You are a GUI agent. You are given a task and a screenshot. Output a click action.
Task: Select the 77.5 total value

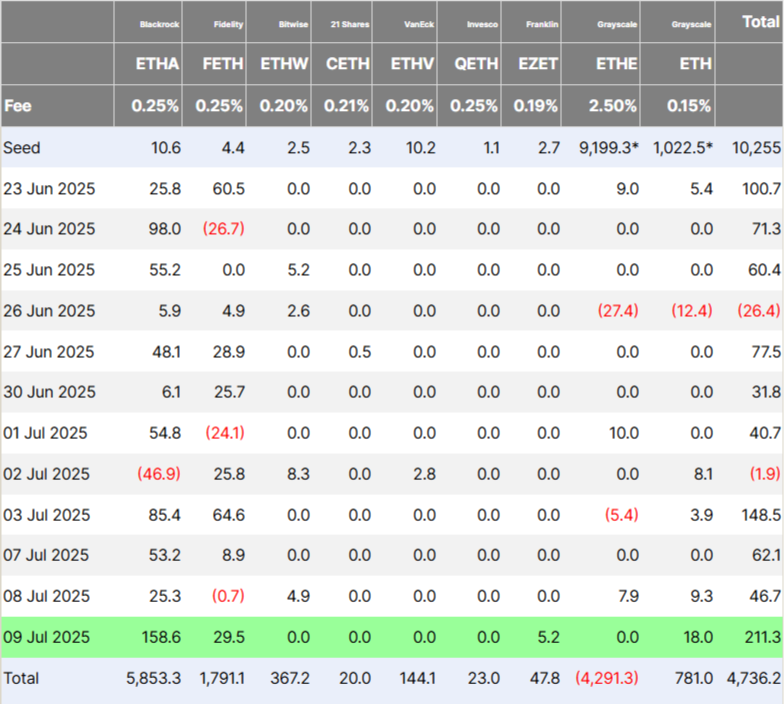(766, 352)
